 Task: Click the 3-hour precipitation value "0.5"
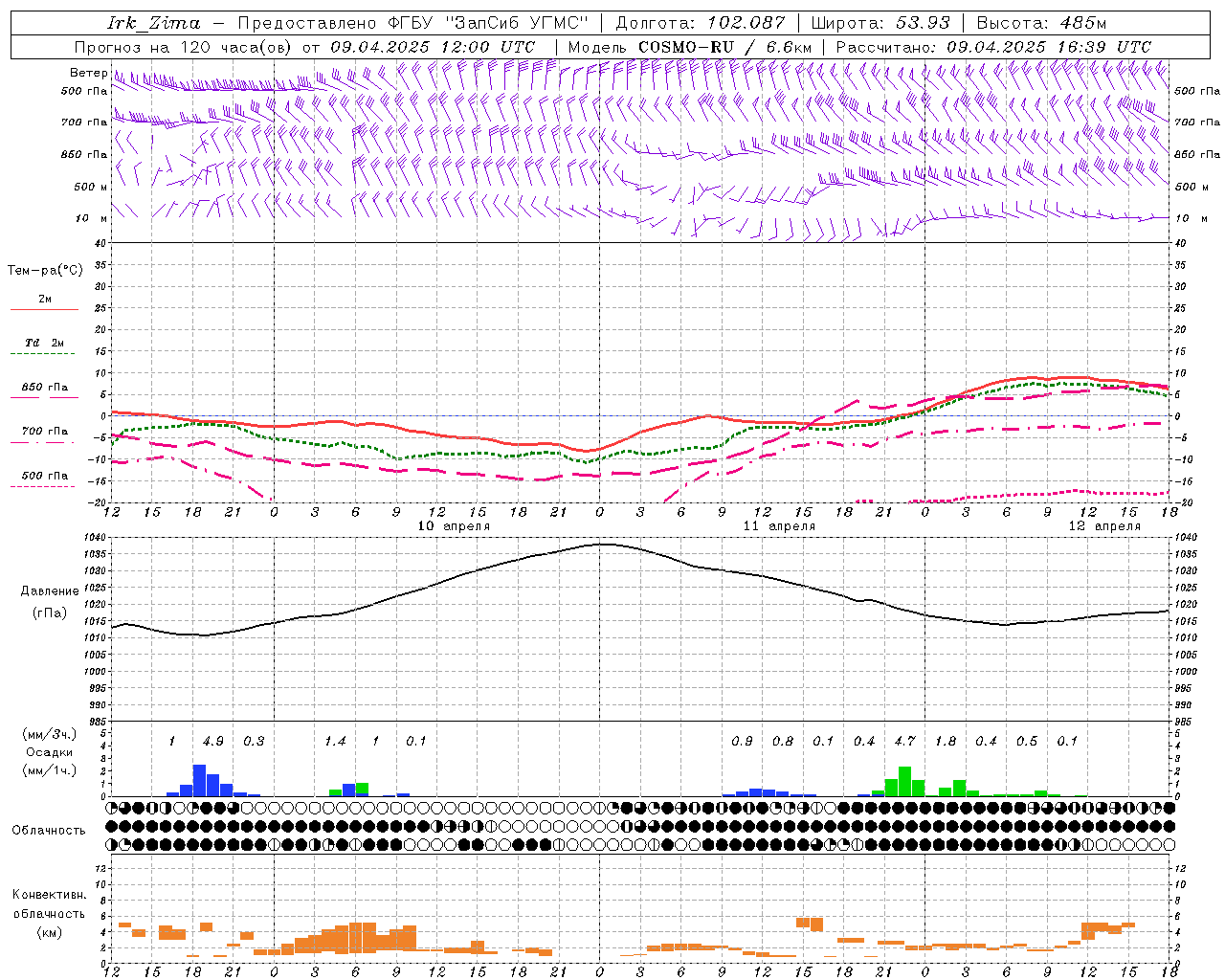point(1027,742)
